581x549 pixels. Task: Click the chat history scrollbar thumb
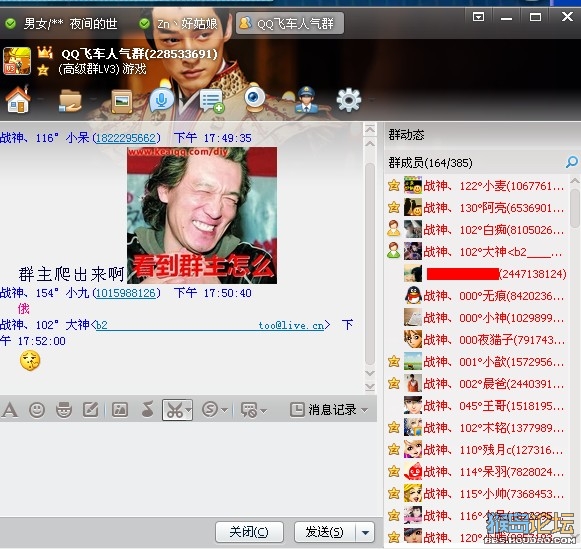[369, 264]
